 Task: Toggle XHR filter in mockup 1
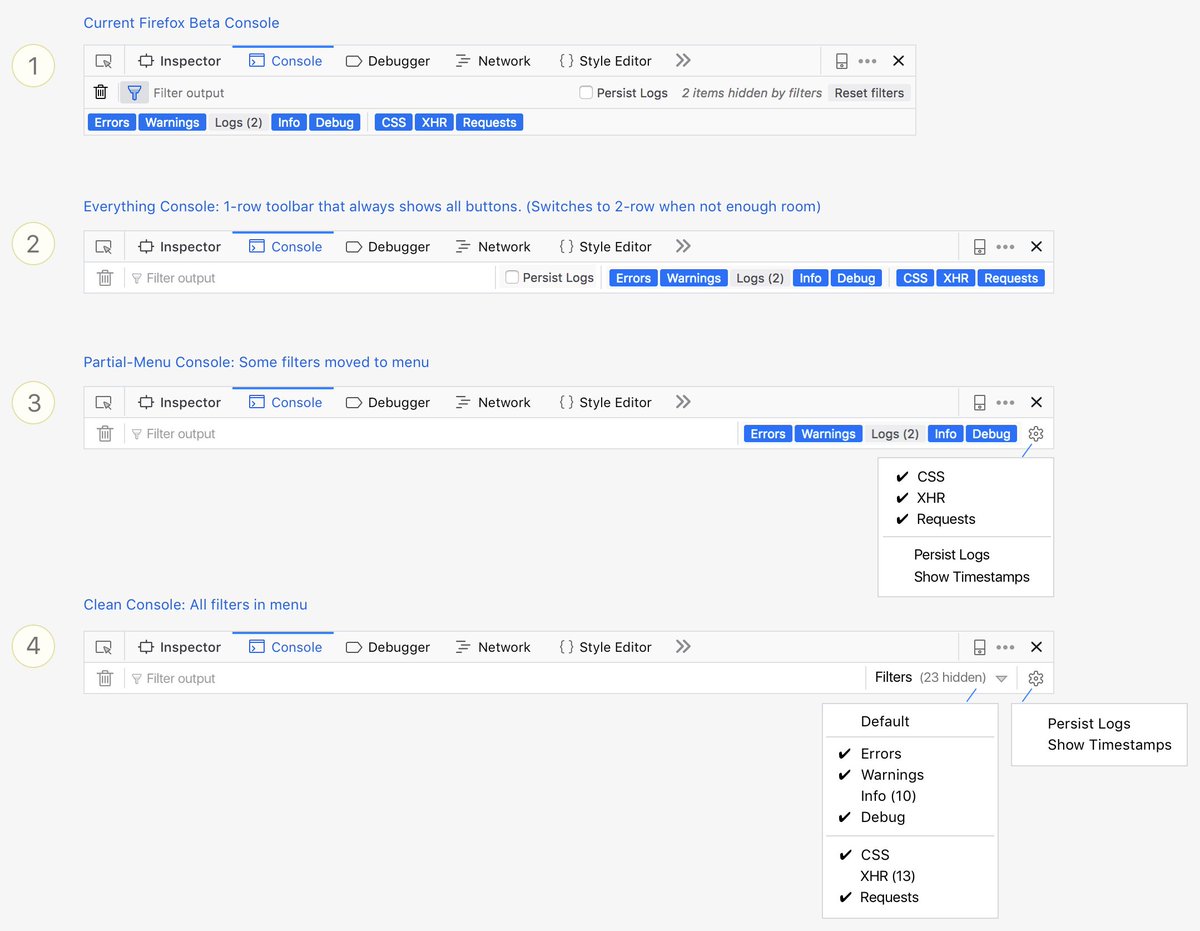pos(434,123)
